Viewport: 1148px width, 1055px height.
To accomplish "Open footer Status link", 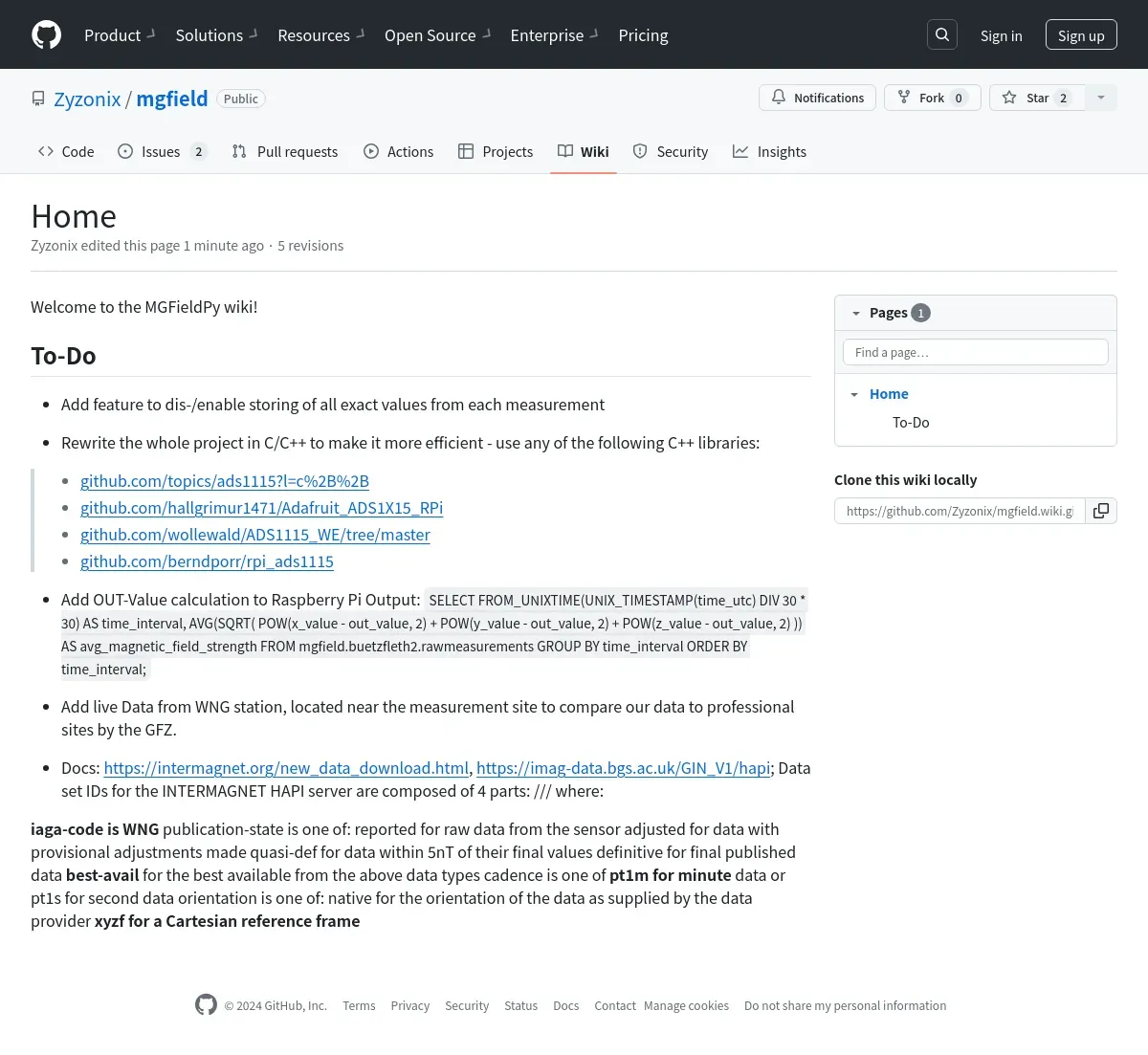I will click(x=521, y=1006).
